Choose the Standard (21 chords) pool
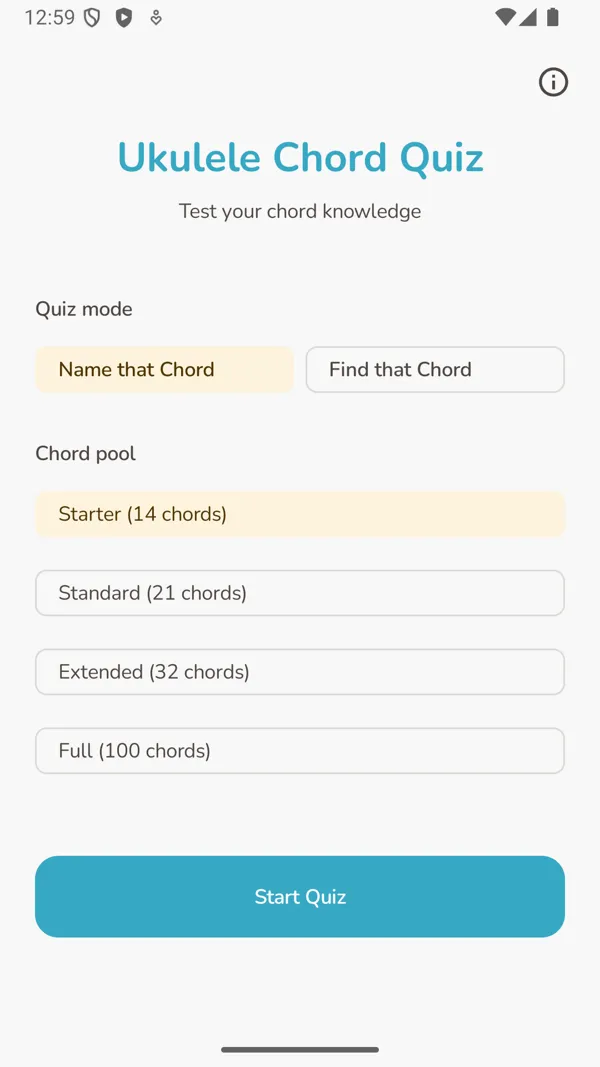This screenshot has height=1067, width=600. click(300, 593)
